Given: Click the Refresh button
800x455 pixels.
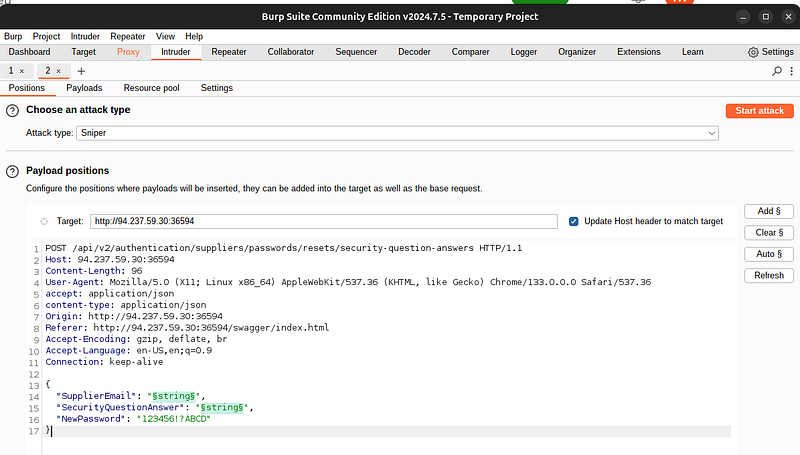Looking at the screenshot, I should coord(769,275).
